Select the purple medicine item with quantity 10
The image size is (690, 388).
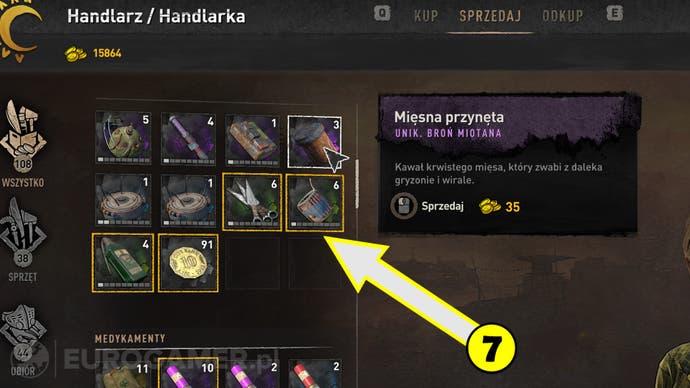coord(188,373)
